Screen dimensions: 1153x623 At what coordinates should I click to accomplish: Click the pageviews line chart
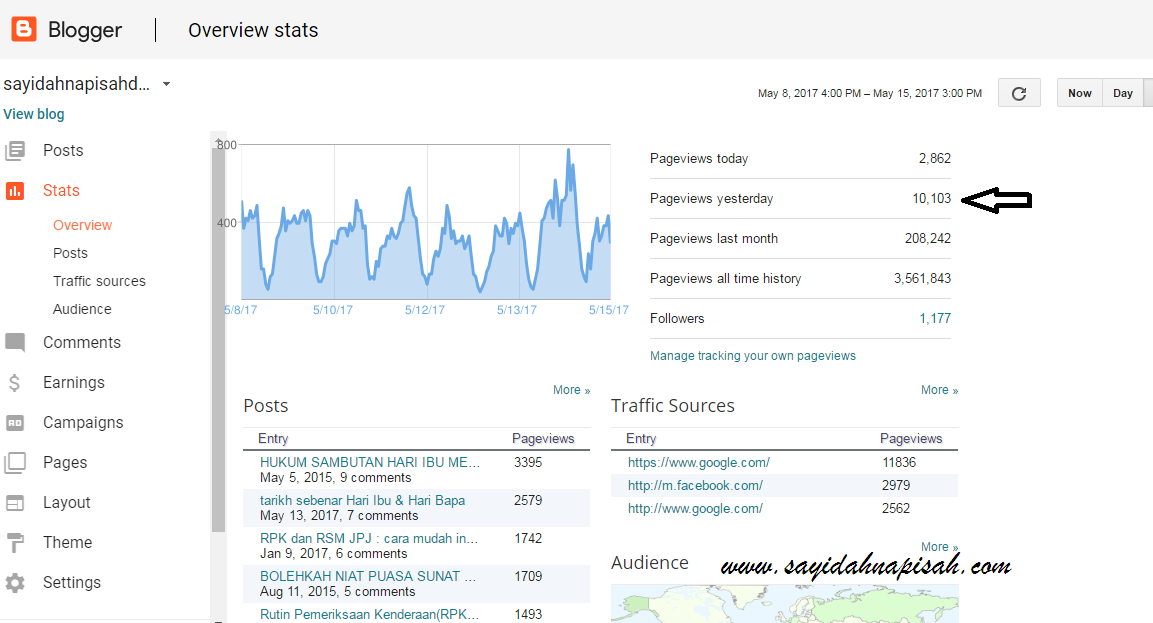click(x=426, y=222)
